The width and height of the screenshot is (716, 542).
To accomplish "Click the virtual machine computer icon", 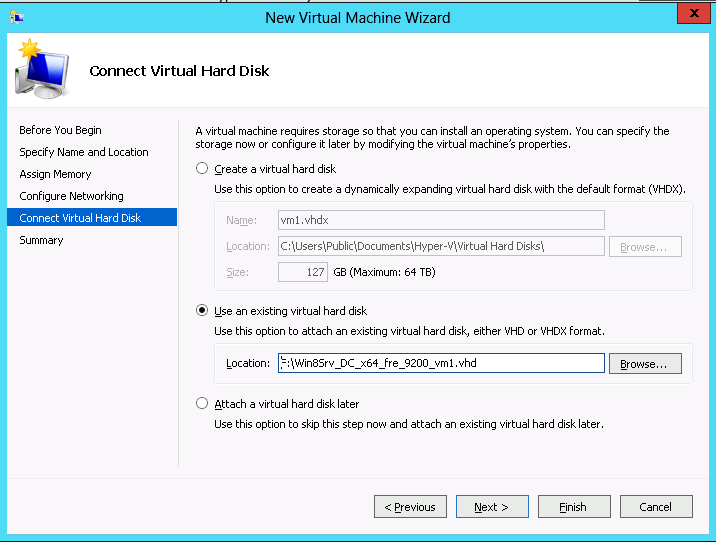I will (40, 71).
